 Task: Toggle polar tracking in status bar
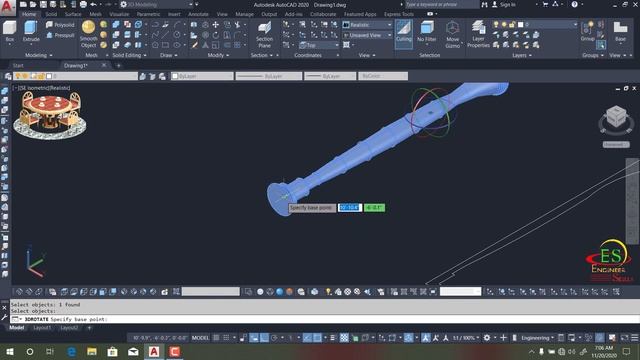click(x=274, y=338)
